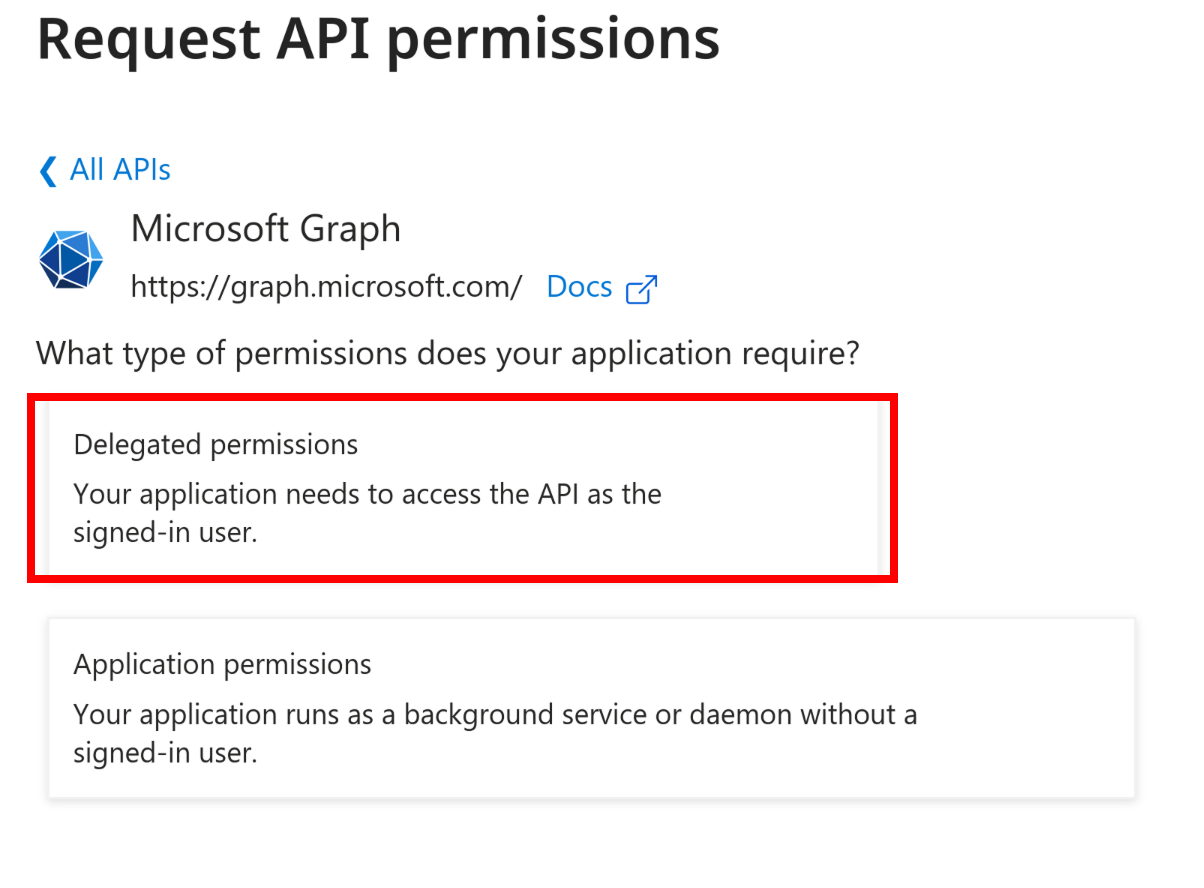The height and width of the screenshot is (888, 1204).
Task: Choose the Application permissions card
Action: (591, 708)
